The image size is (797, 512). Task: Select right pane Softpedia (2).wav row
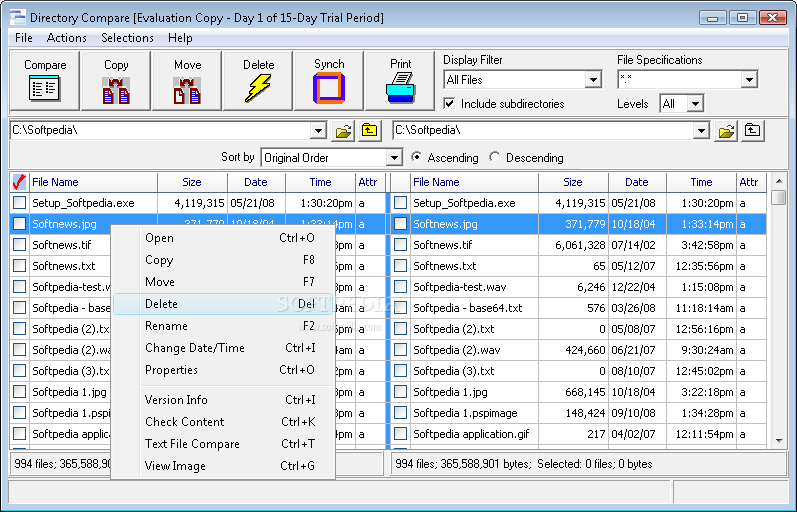579,350
